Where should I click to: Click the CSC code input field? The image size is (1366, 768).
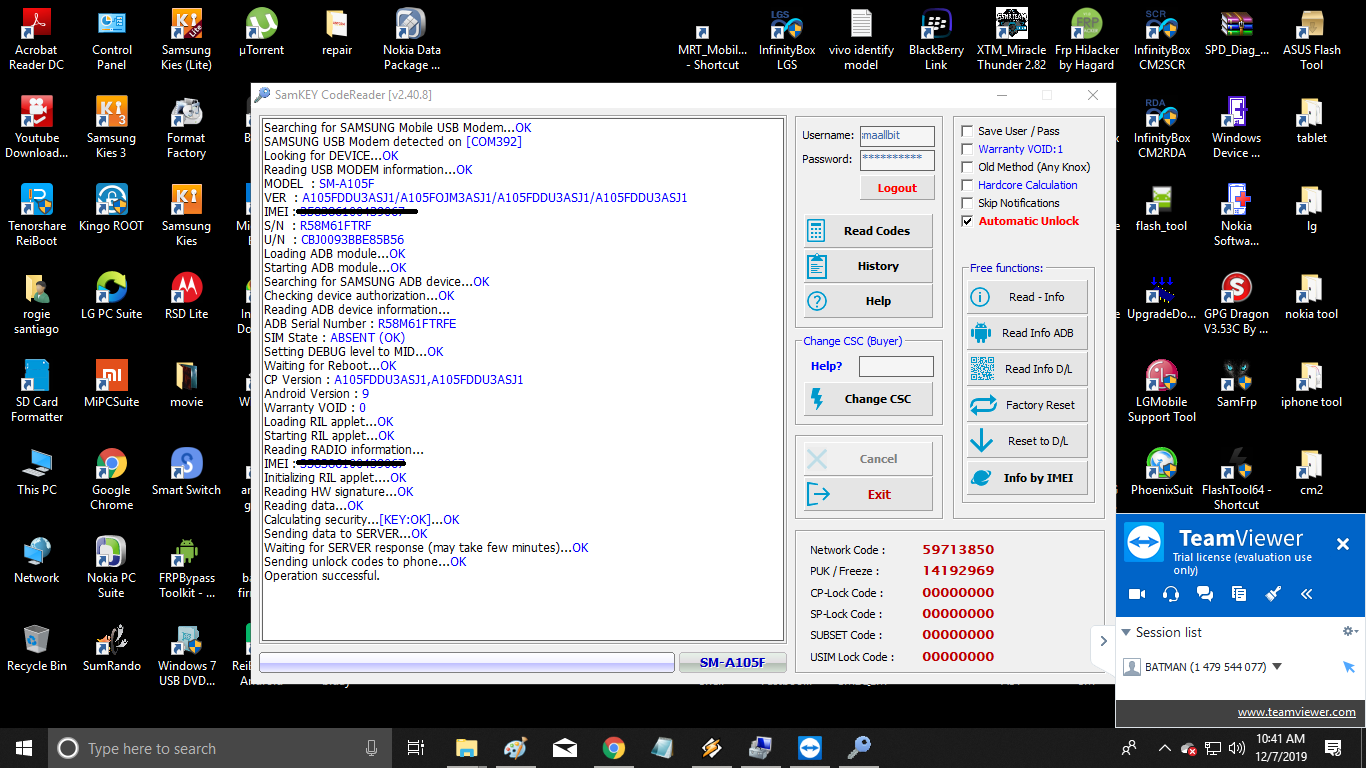[x=896, y=367]
